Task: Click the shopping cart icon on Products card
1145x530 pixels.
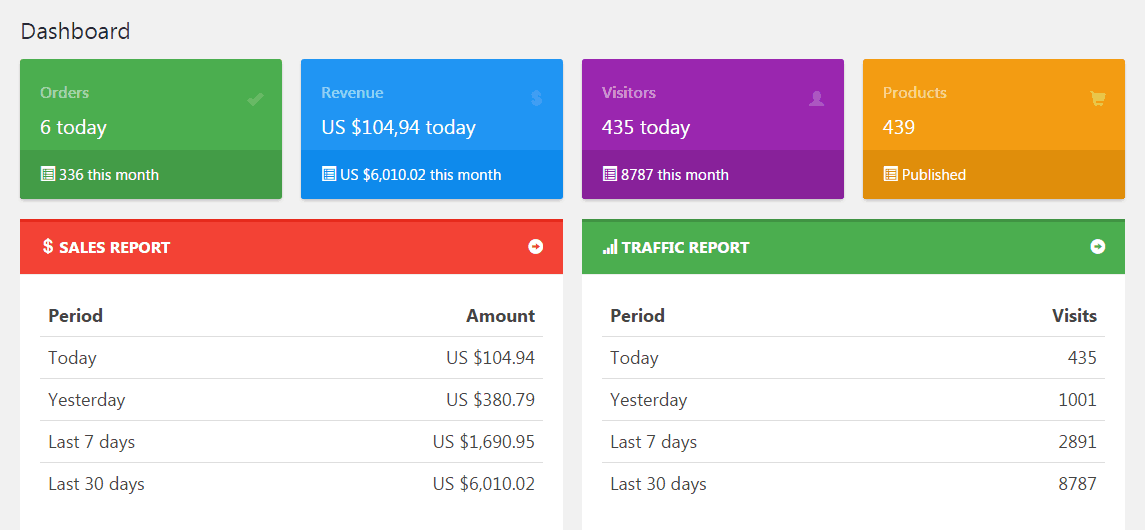Action: tap(1097, 98)
